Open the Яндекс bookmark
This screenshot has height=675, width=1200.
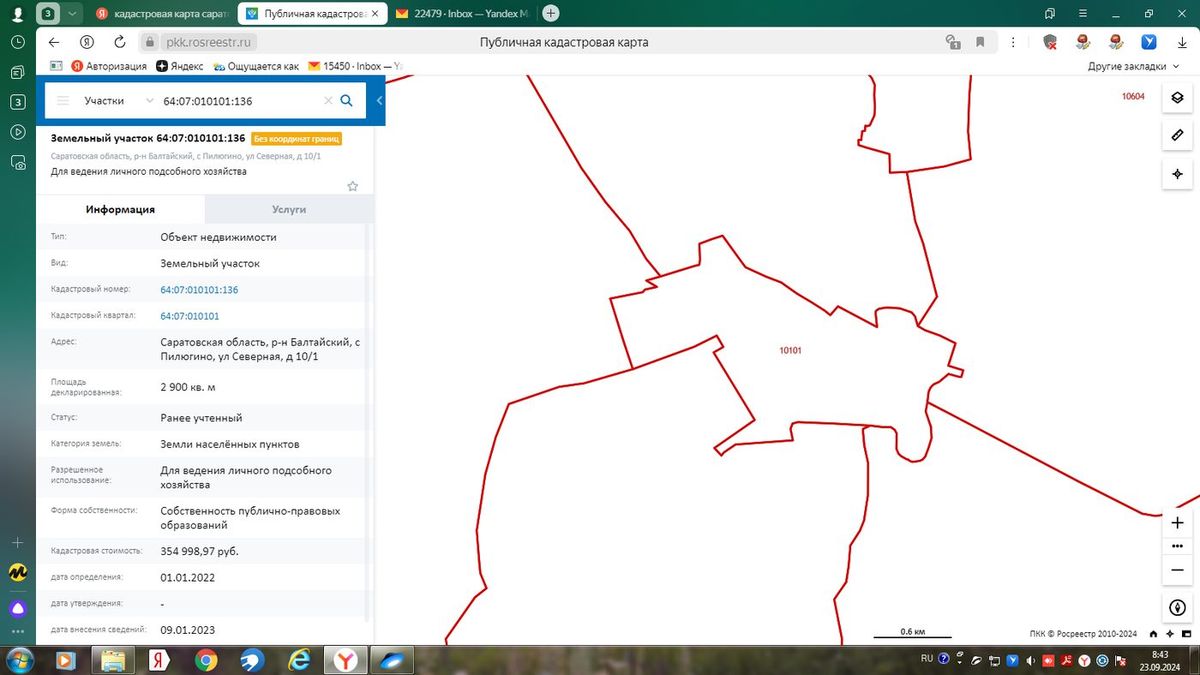(x=180, y=66)
